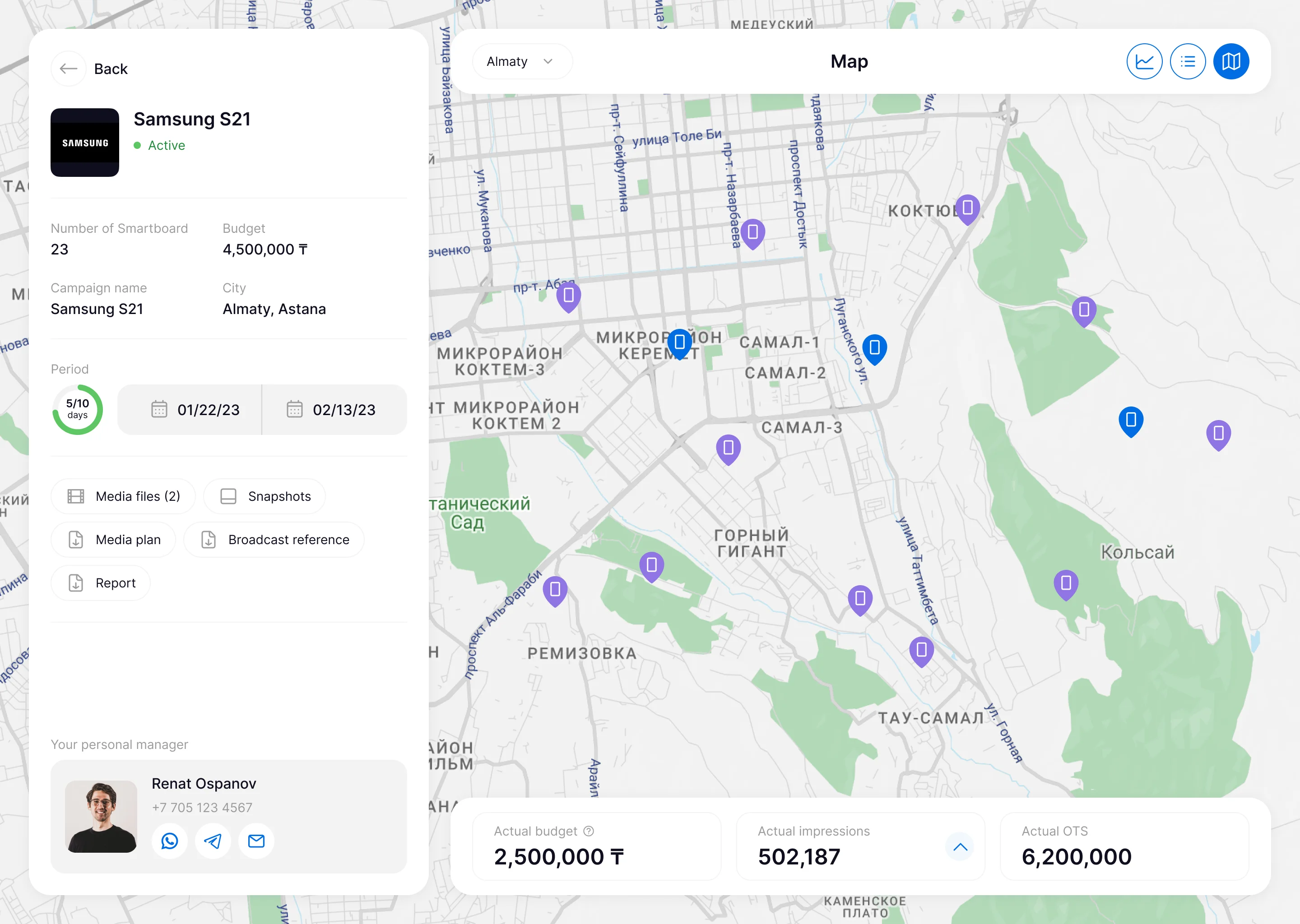Select the map view icon
The height and width of the screenshot is (924, 1300).
coord(1230,61)
